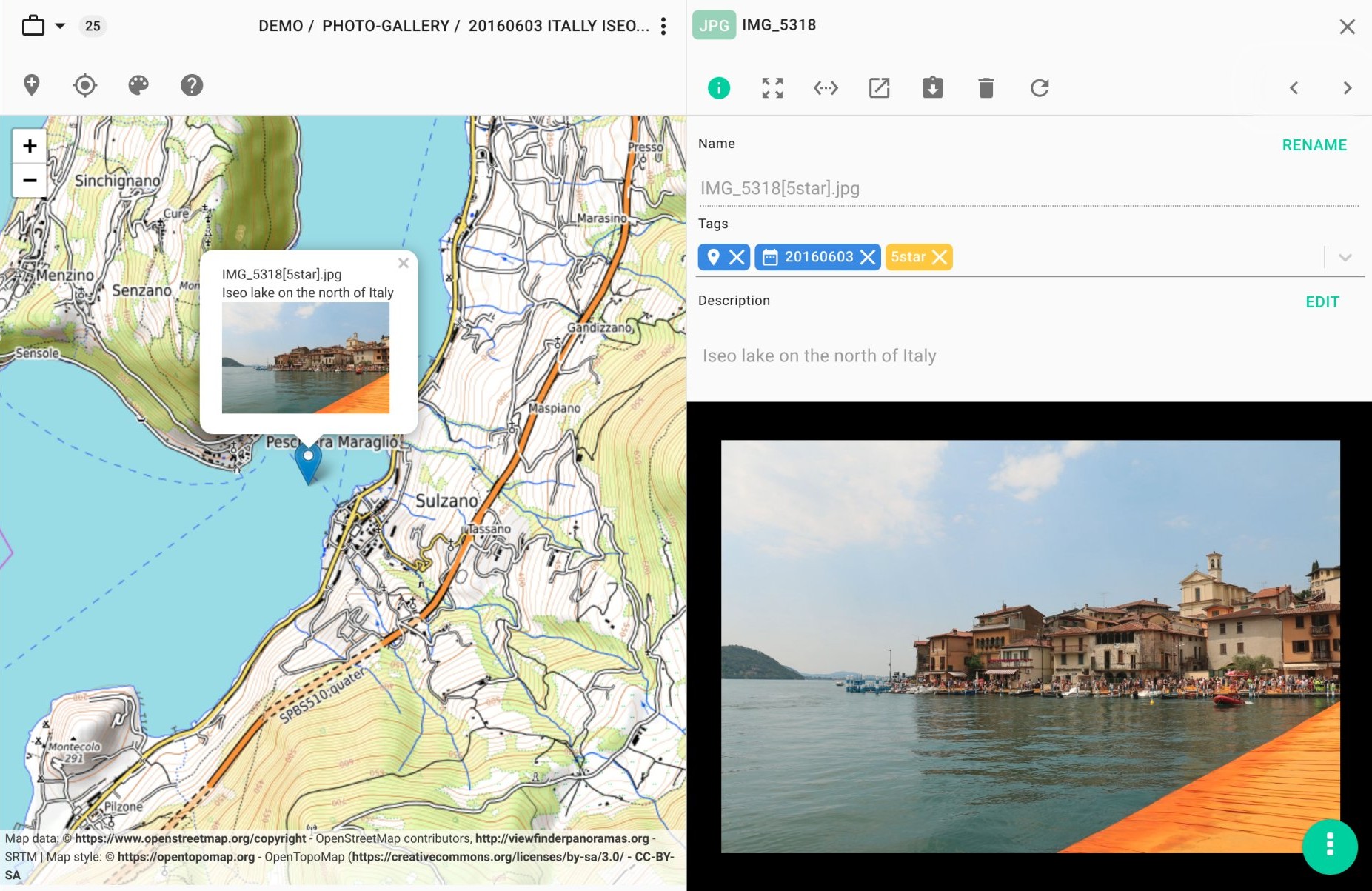The width and height of the screenshot is (1372, 891).
Task: Zoom out on the map
Action: pos(30,180)
